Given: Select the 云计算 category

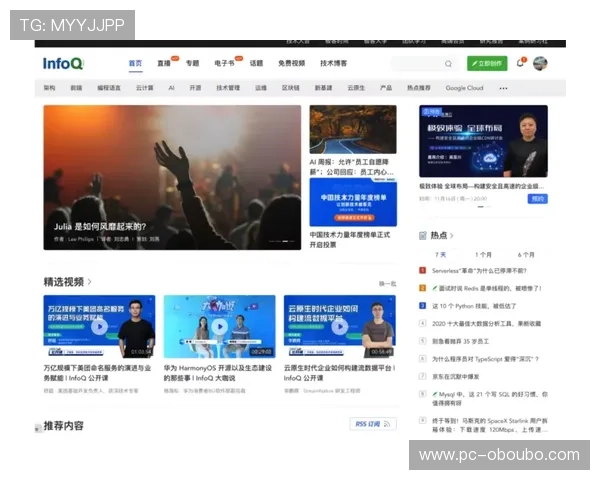Looking at the screenshot, I should pos(145,88).
